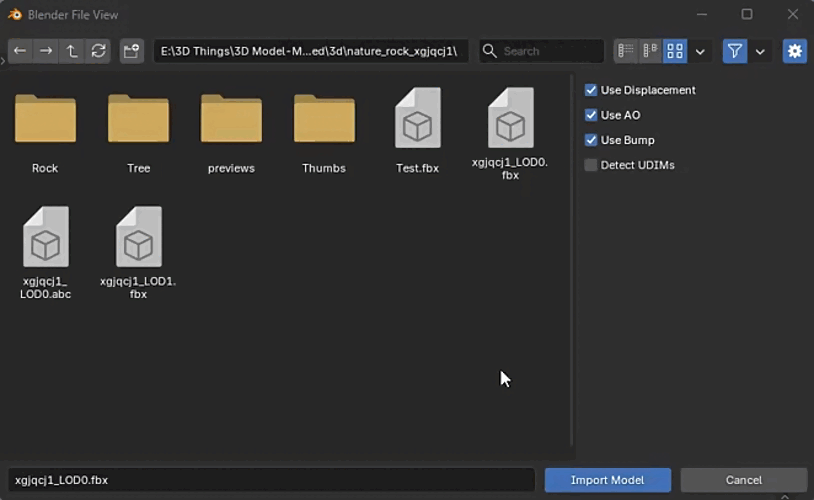
Task: Click the Import Model button
Action: coord(607,480)
